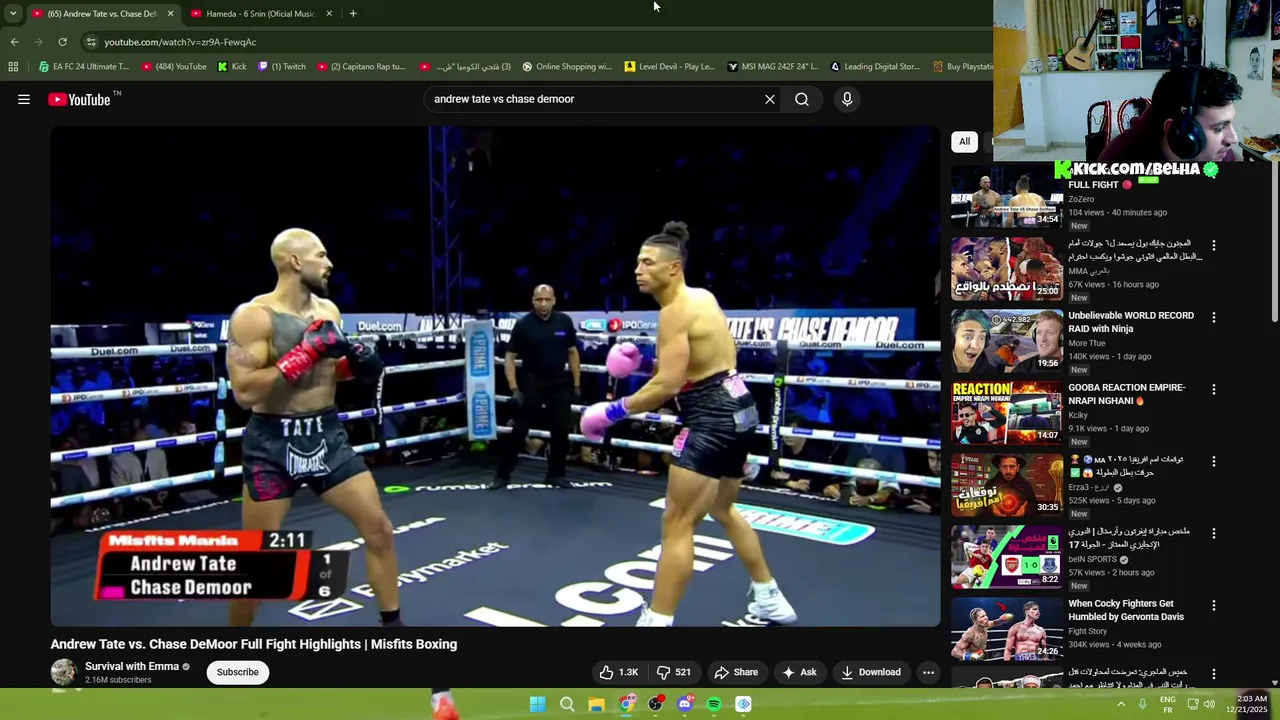Open the Erza3 30:35 video thumbnail

coord(1007,485)
